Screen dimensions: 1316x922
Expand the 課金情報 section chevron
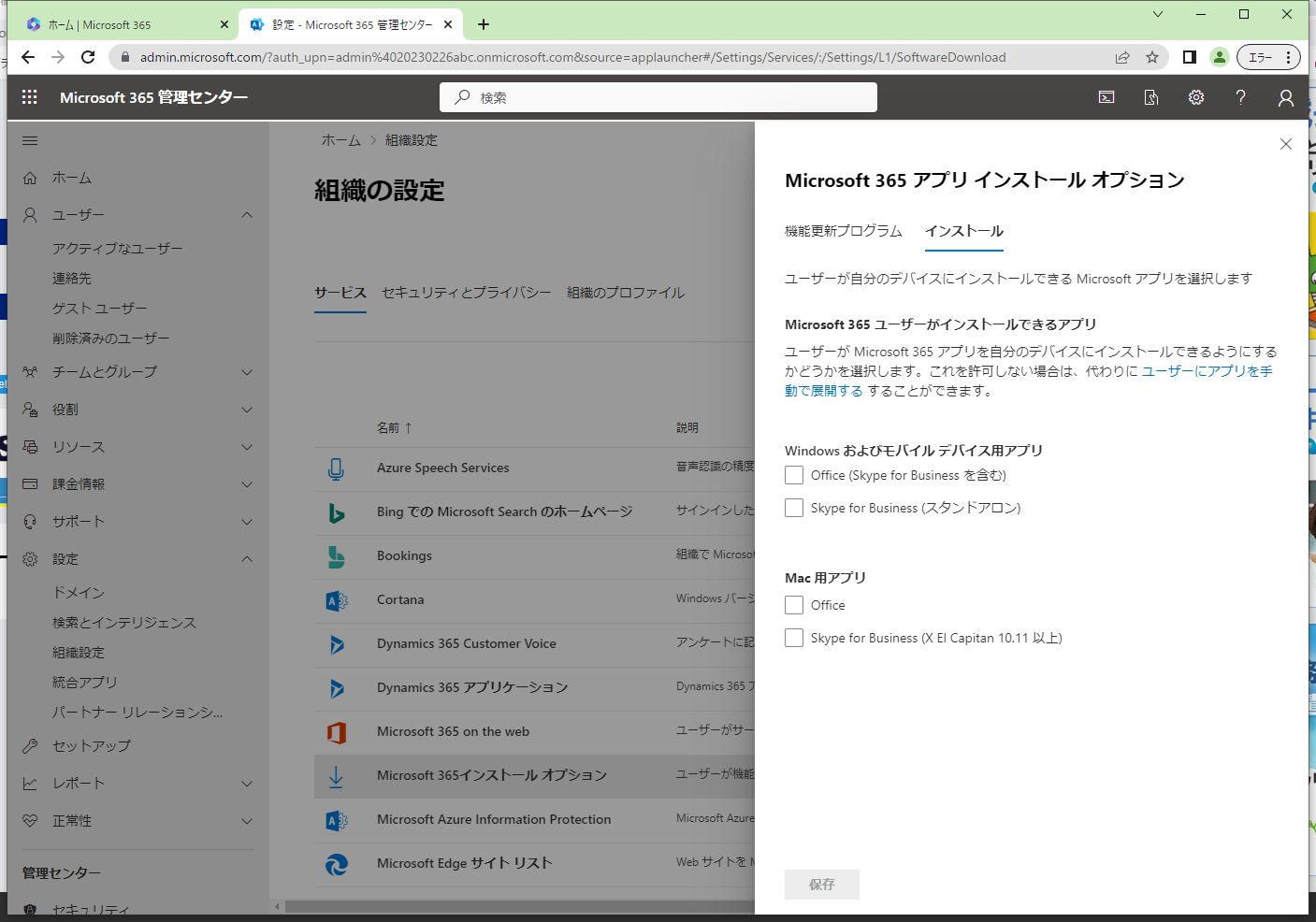(247, 484)
